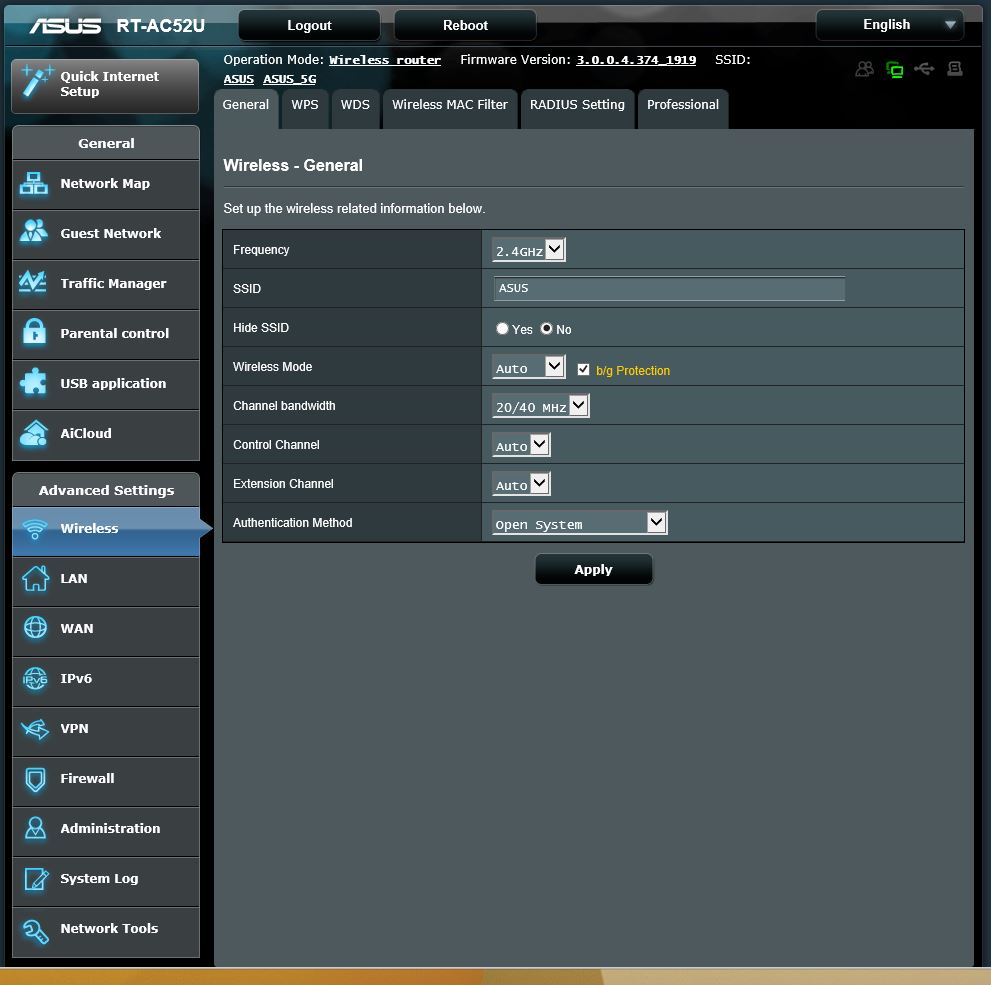The height and width of the screenshot is (985, 991).
Task: Click the Parental control padlock icon
Action: [x=34, y=332]
